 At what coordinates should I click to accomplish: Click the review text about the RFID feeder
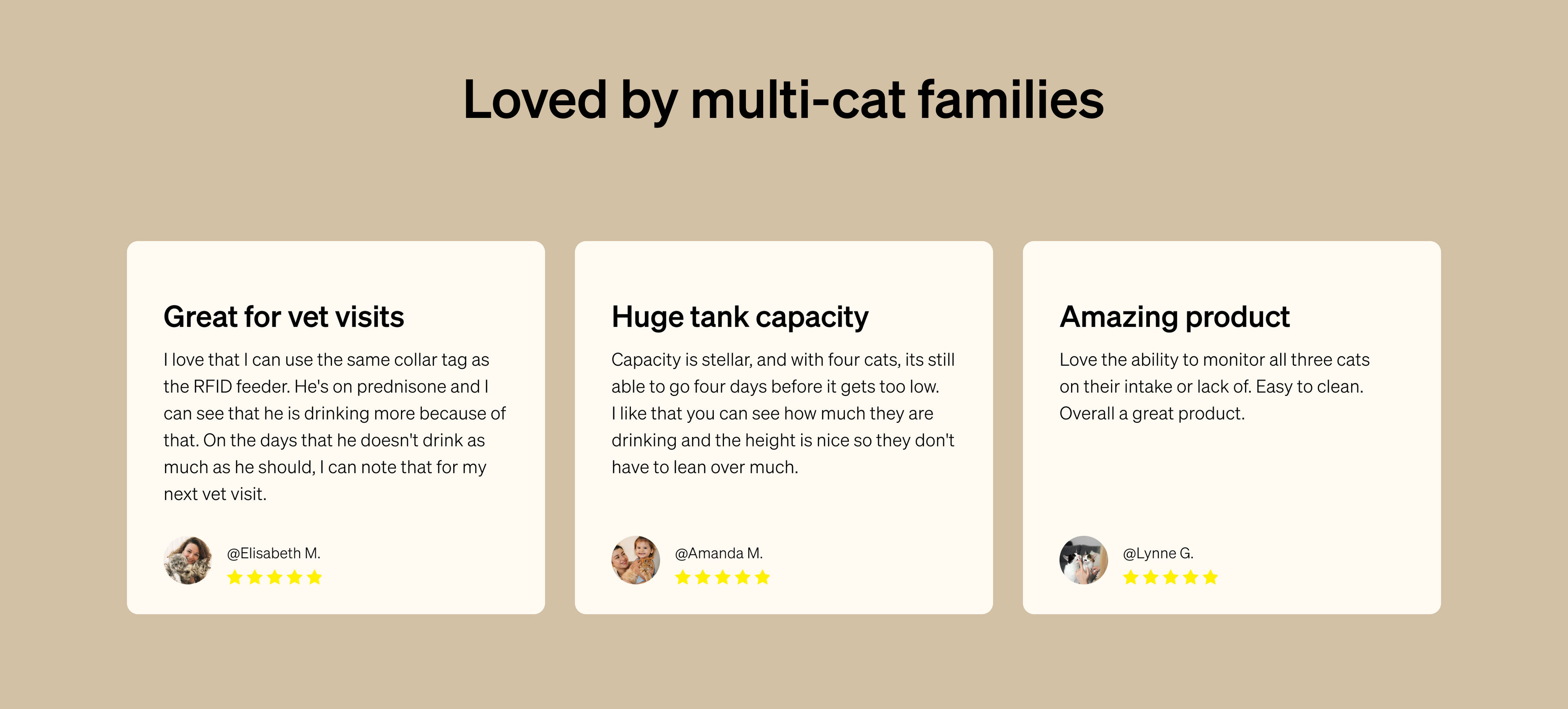pos(334,427)
